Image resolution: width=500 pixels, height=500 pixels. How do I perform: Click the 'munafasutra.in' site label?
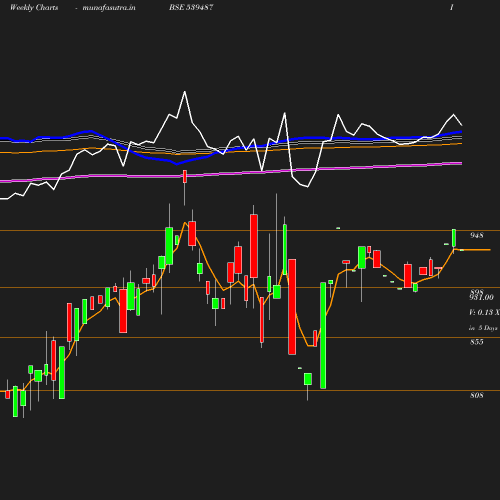pyautogui.click(x=109, y=8)
